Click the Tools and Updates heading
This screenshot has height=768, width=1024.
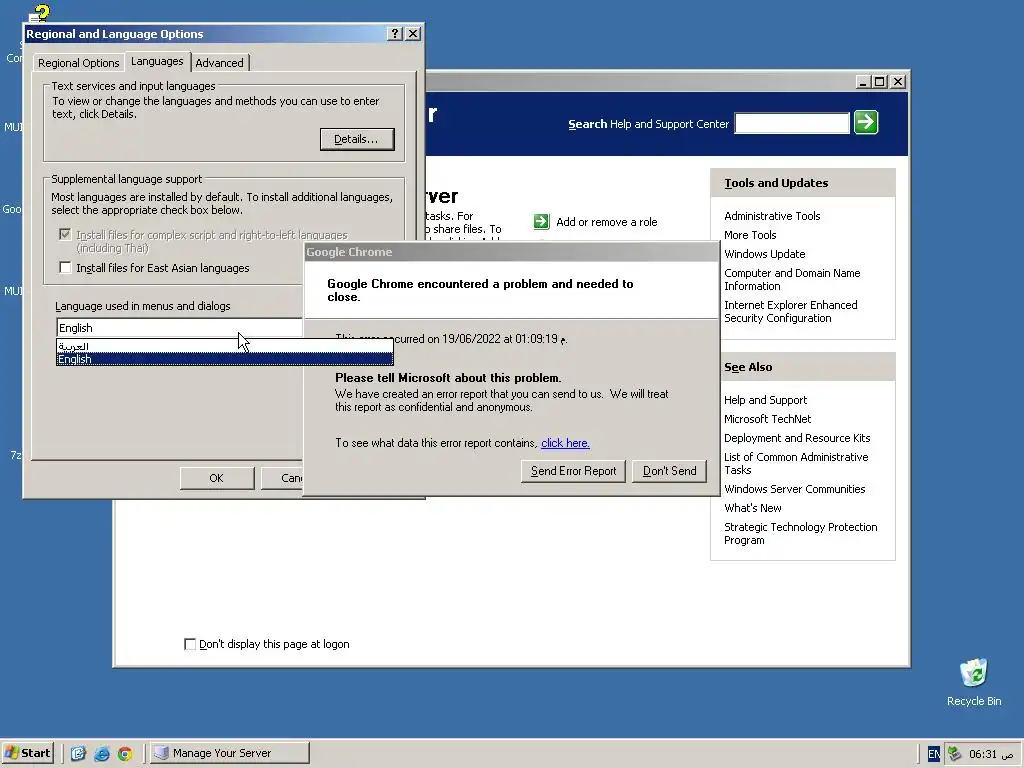click(776, 184)
